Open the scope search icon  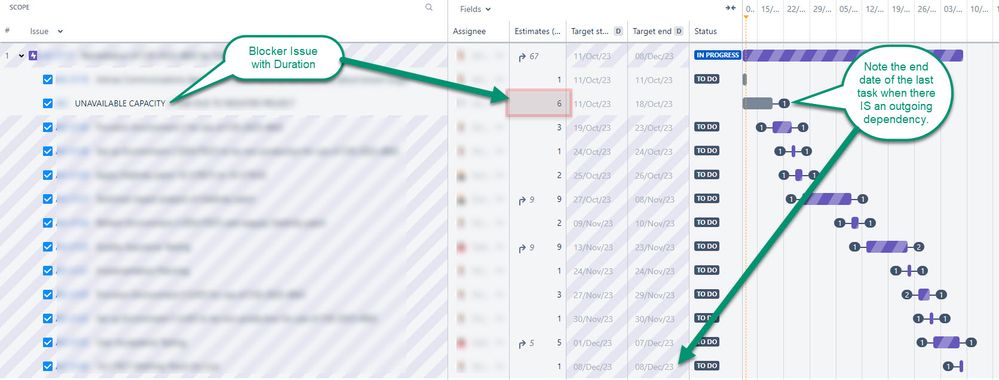(429, 8)
